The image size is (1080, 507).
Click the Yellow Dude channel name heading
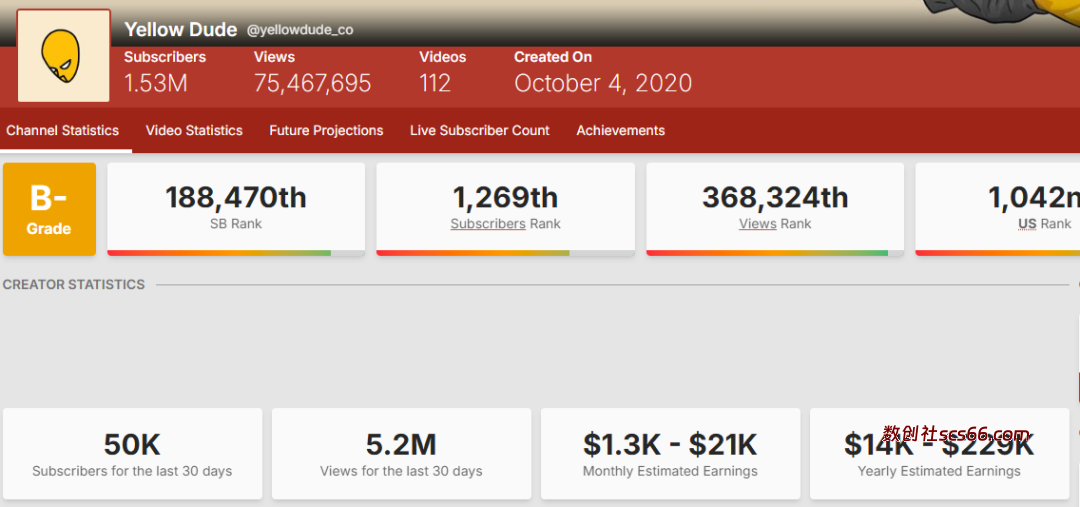[181, 29]
